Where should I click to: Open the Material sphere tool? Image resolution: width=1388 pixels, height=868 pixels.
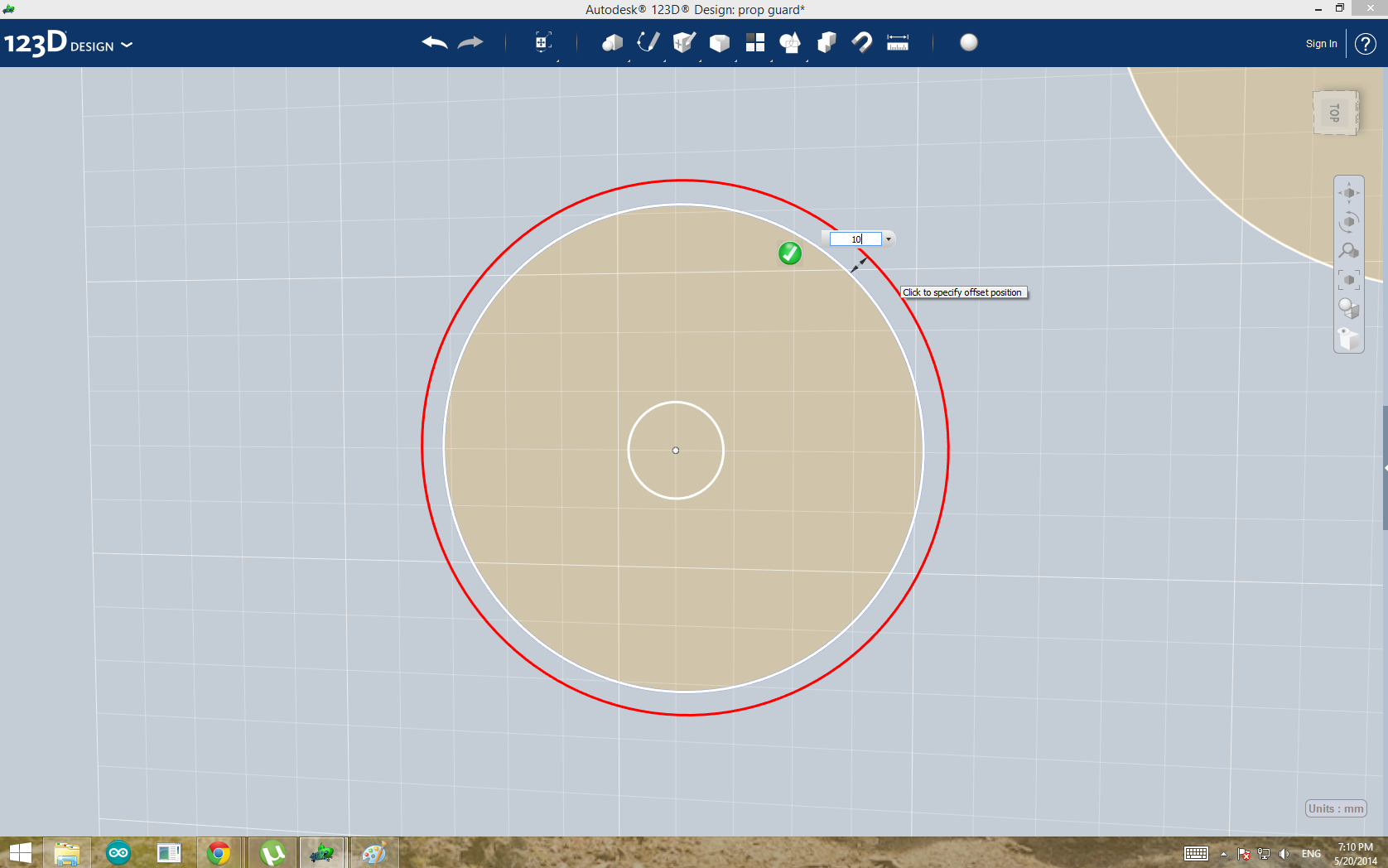(969, 42)
